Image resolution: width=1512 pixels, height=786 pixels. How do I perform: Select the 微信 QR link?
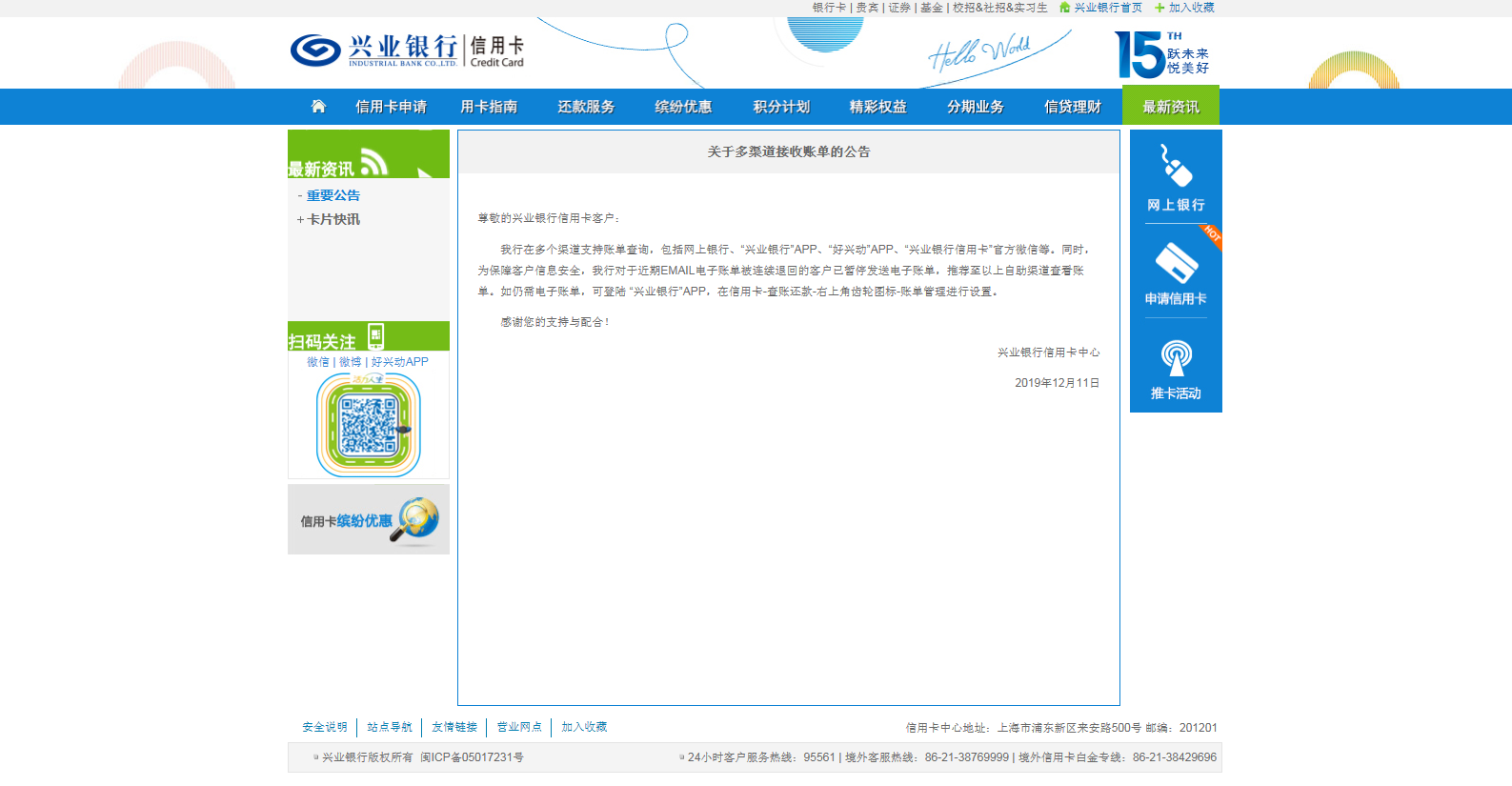pos(318,362)
